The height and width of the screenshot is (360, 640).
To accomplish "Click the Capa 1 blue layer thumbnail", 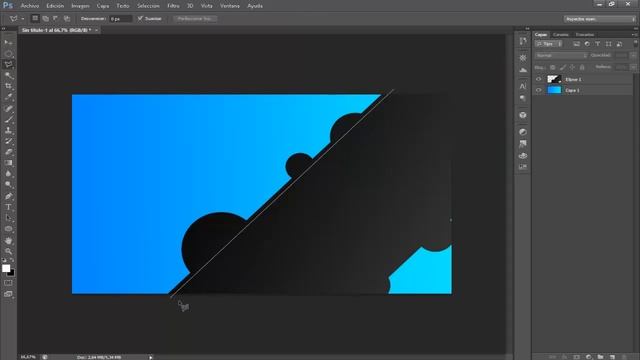I will point(554,90).
